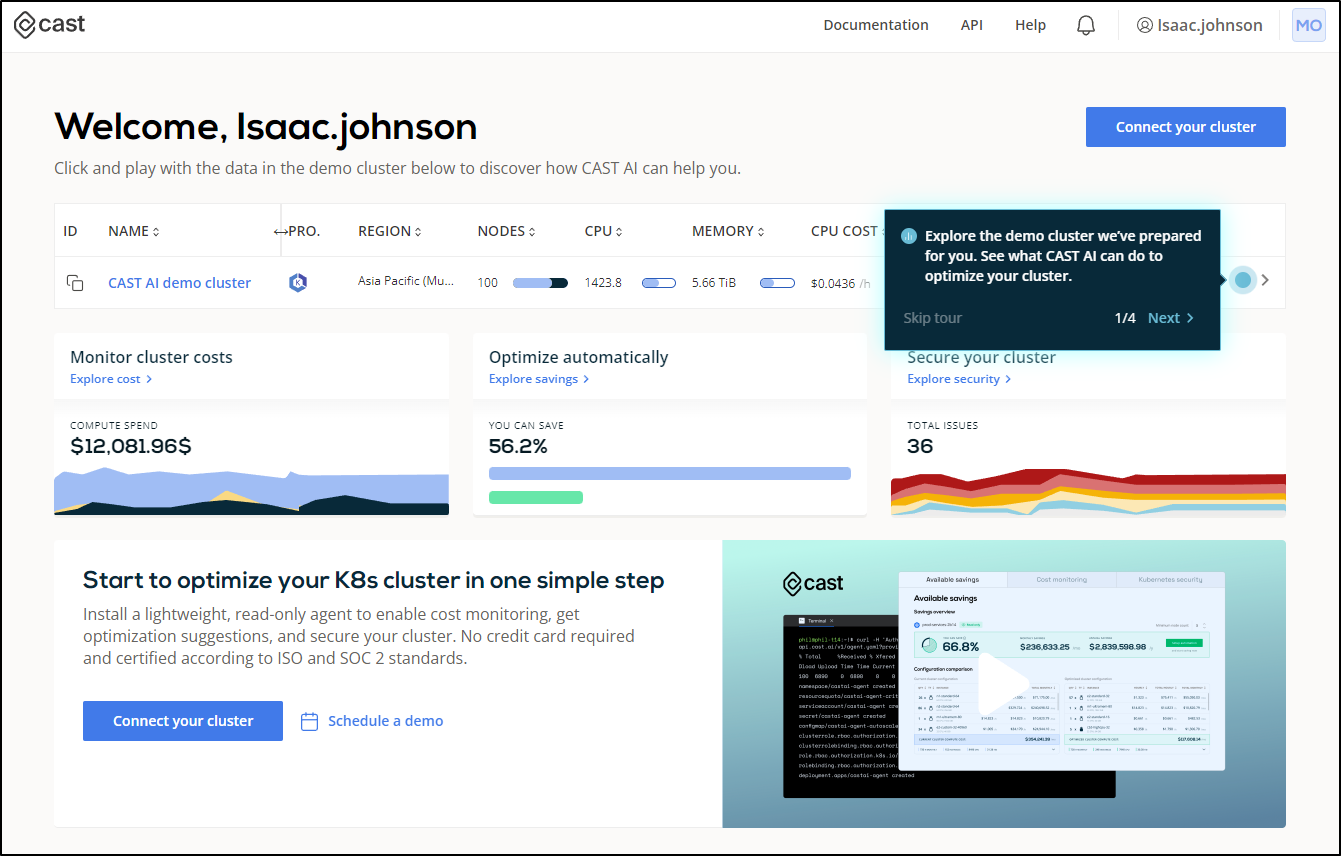Click the 56.2% savings value
1341x856 pixels.
518,447
